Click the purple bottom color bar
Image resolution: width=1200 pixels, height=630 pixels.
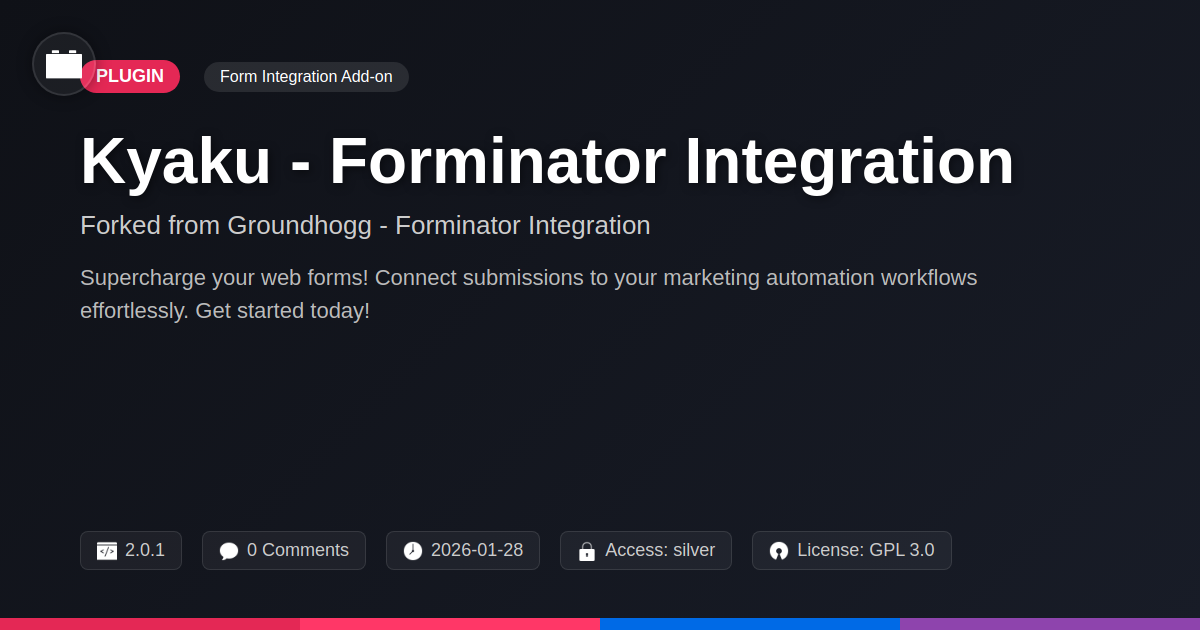point(1050,624)
